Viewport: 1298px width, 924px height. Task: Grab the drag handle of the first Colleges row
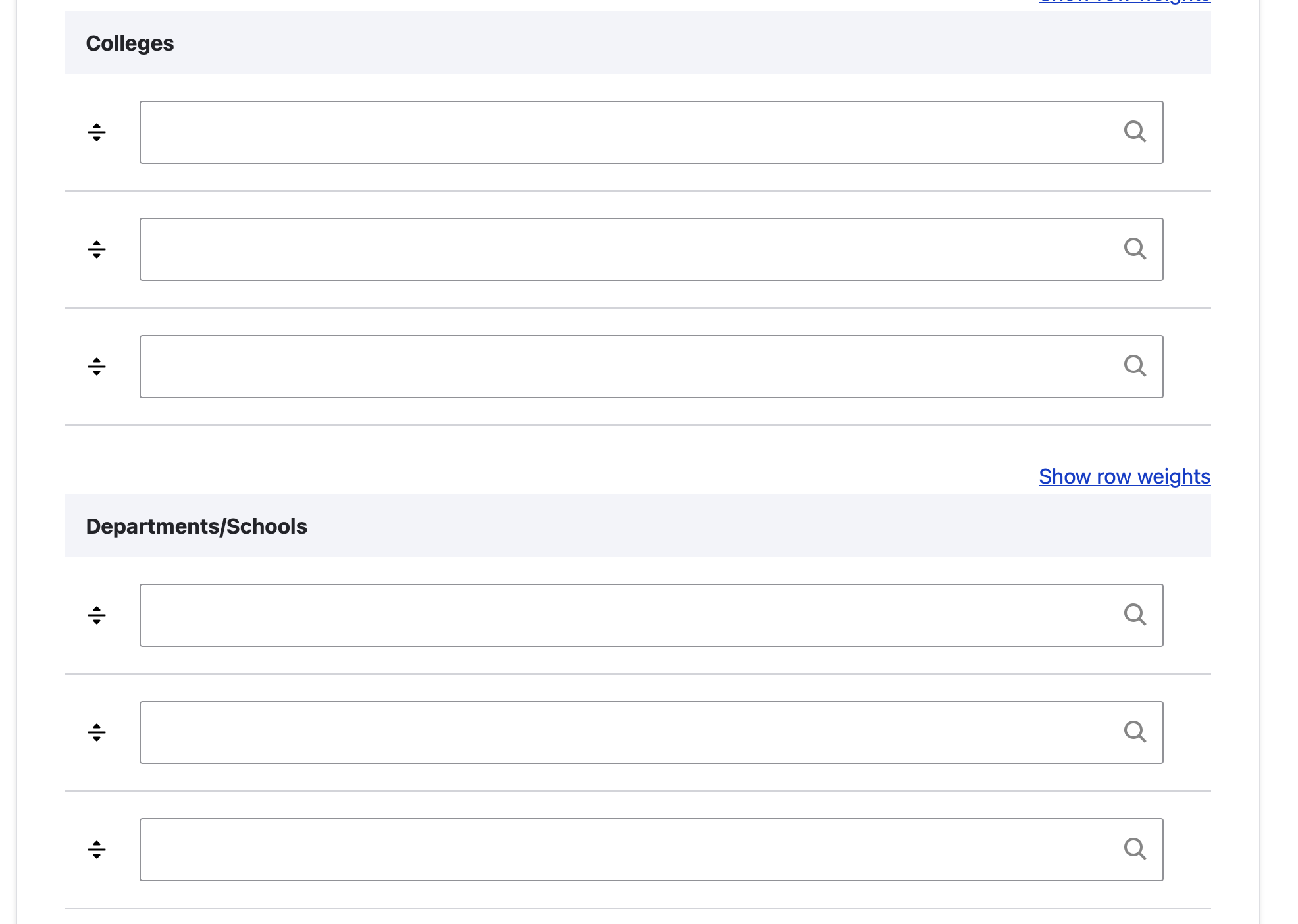click(x=97, y=132)
